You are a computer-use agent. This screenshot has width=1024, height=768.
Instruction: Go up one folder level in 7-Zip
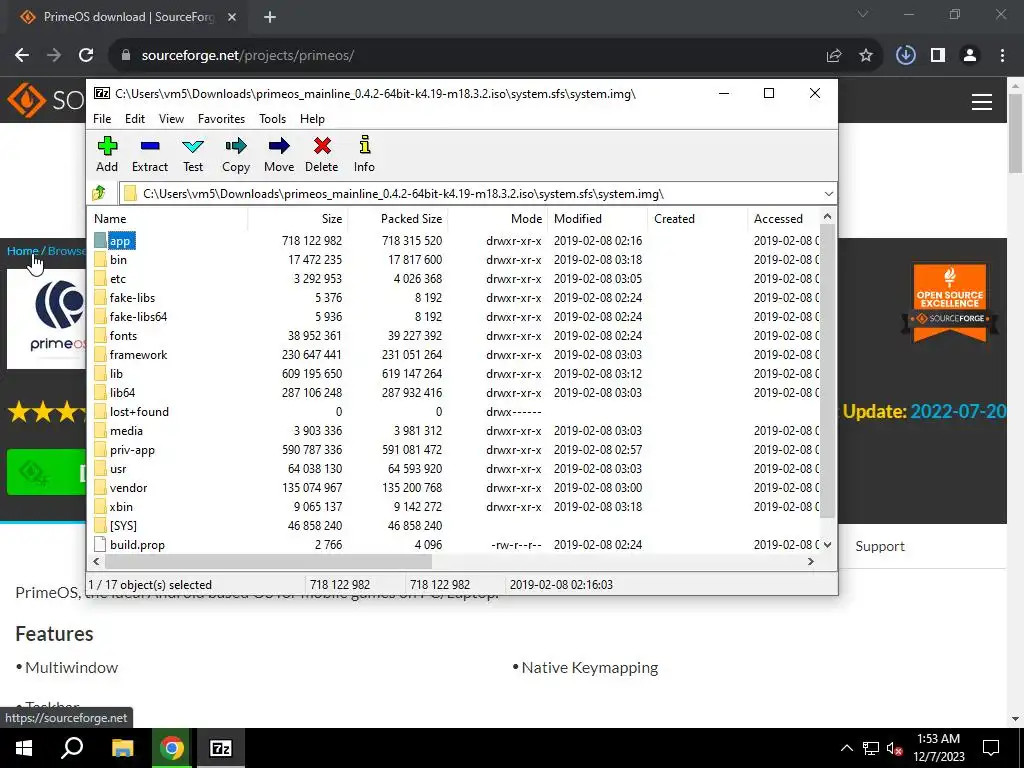click(x=99, y=193)
